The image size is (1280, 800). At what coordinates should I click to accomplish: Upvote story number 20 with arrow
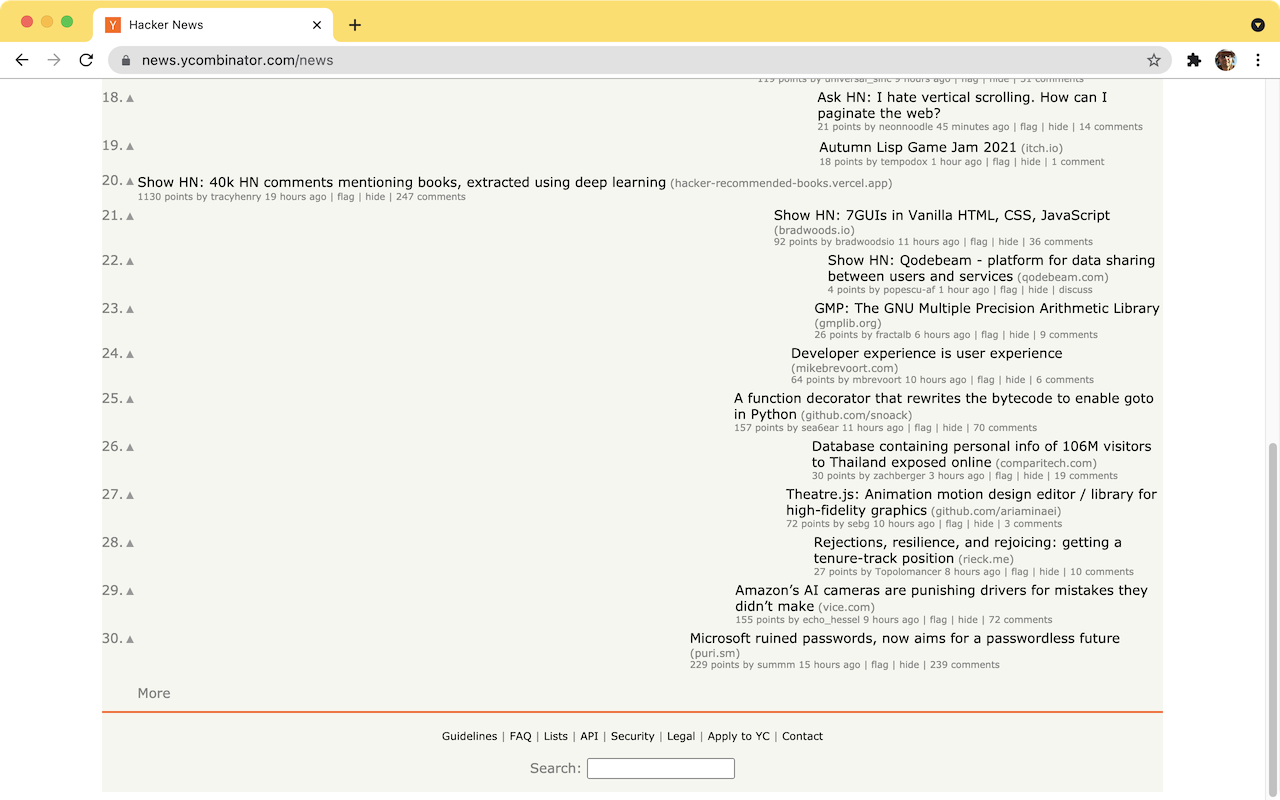tap(130, 182)
